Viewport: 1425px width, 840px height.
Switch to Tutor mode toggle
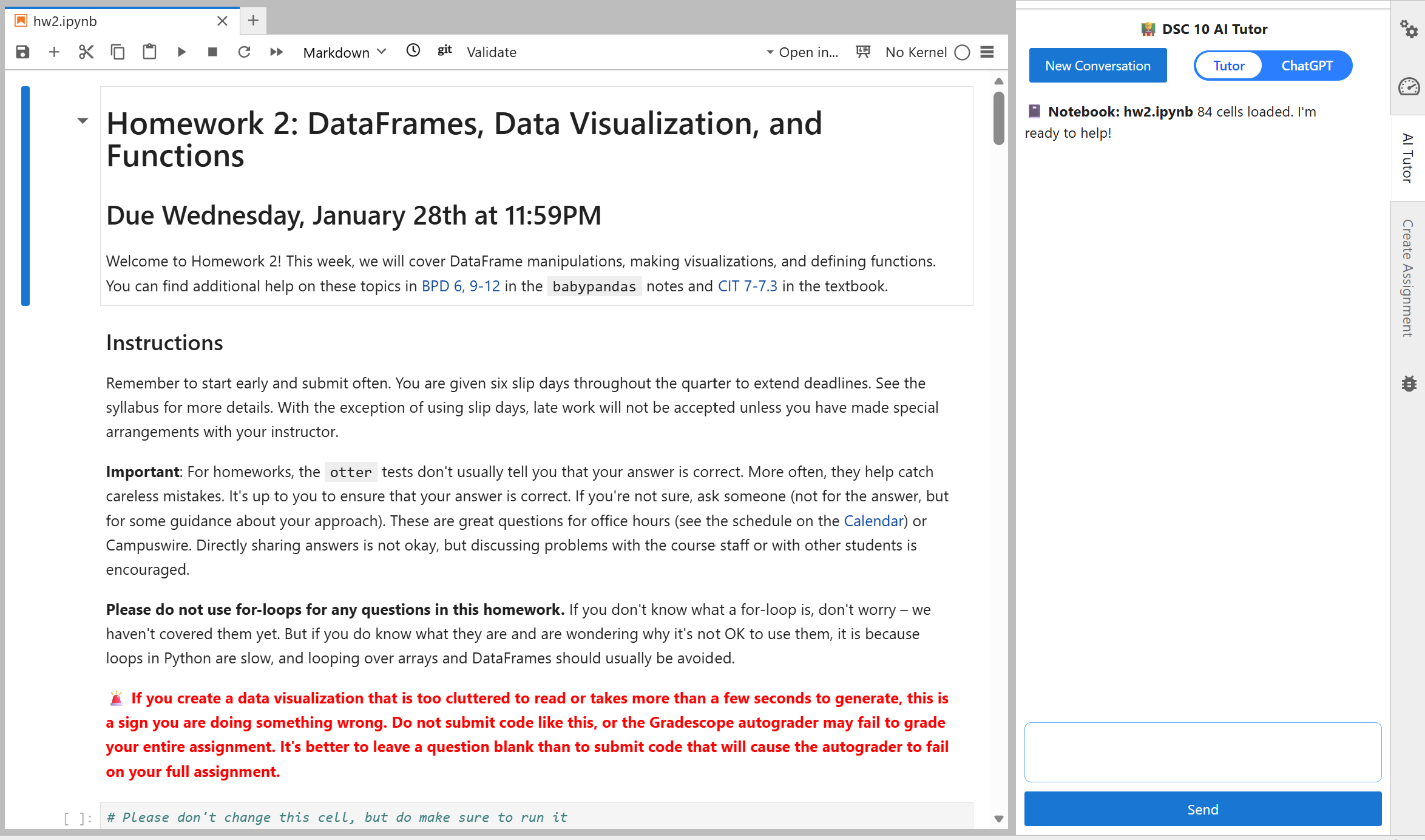(x=1228, y=66)
